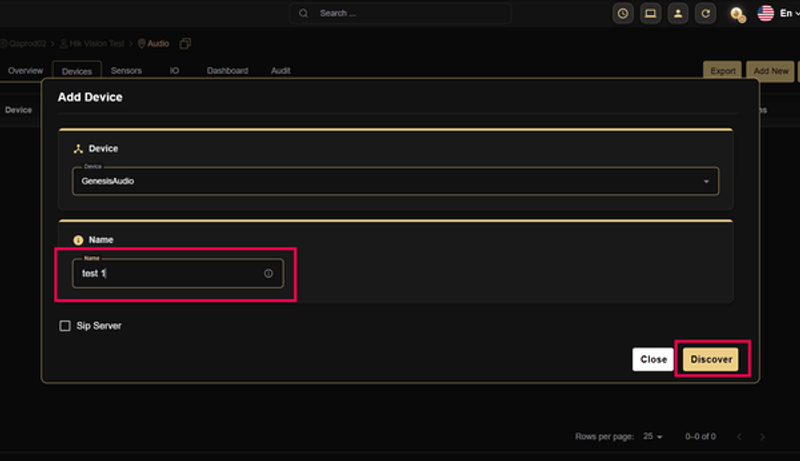The height and width of the screenshot is (461, 800).
Task: Open the notification coin icon
Action: (x=737, y=14)
